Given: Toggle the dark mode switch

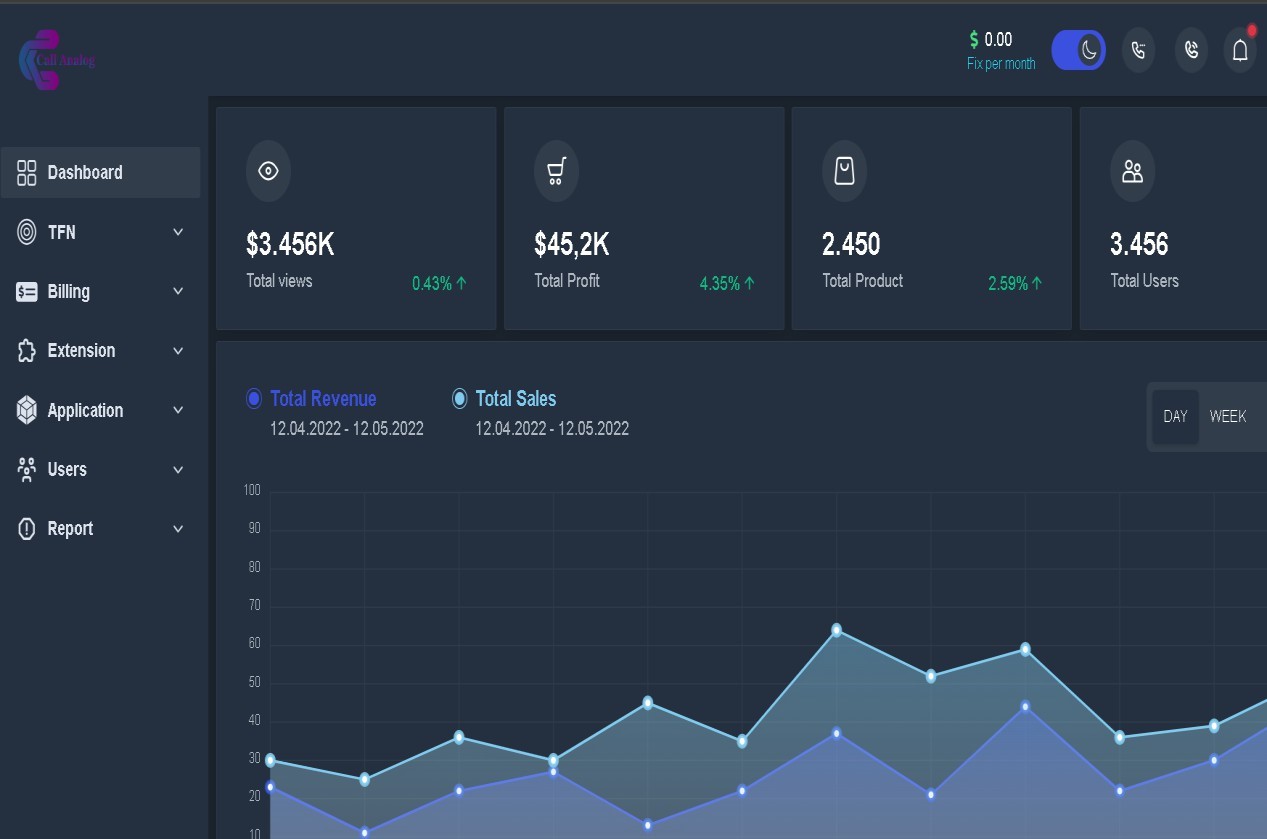Looking at the screenshot, I should click(x=1078, y=50).
